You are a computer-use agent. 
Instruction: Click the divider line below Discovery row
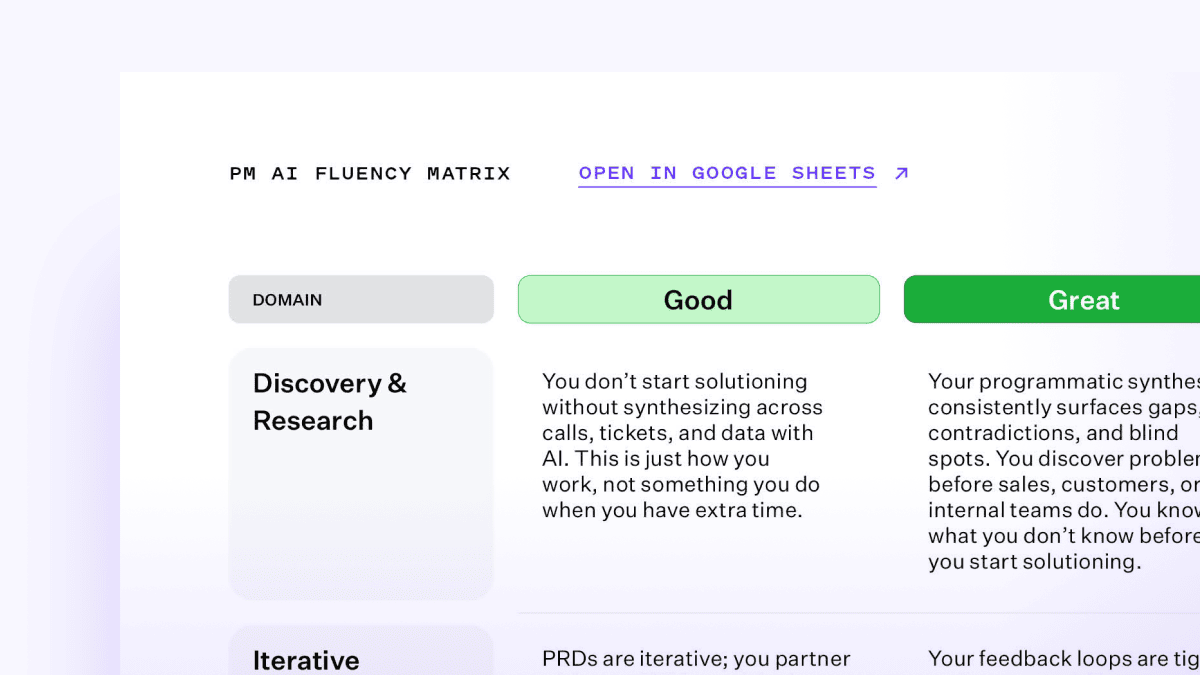tap(859, 612)
